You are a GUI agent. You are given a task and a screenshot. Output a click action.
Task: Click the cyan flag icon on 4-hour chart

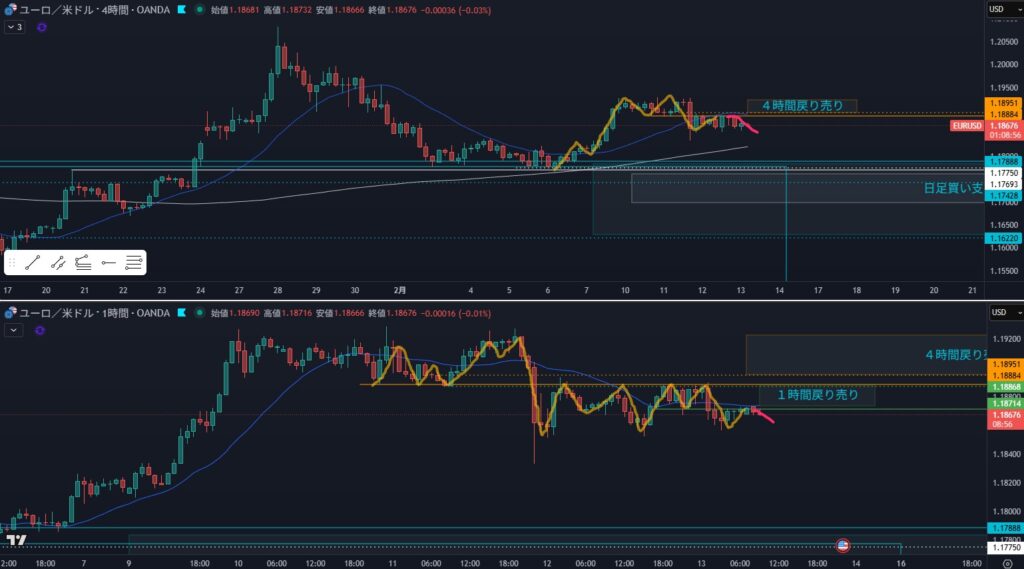point(180,9)
